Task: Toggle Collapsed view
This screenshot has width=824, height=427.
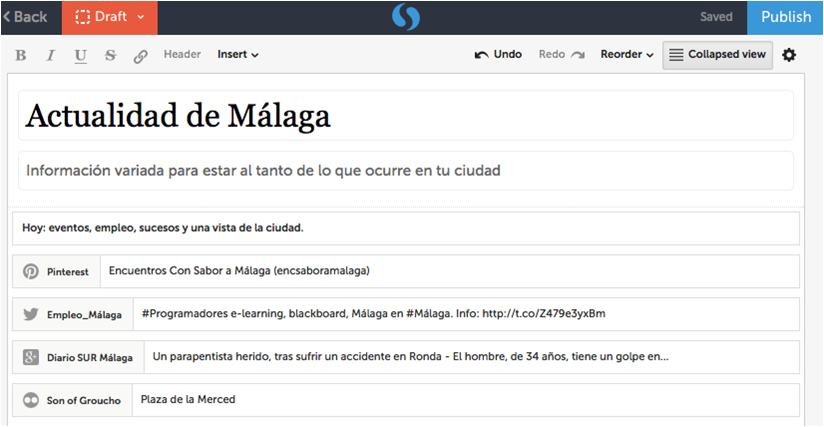Action: 717,55
